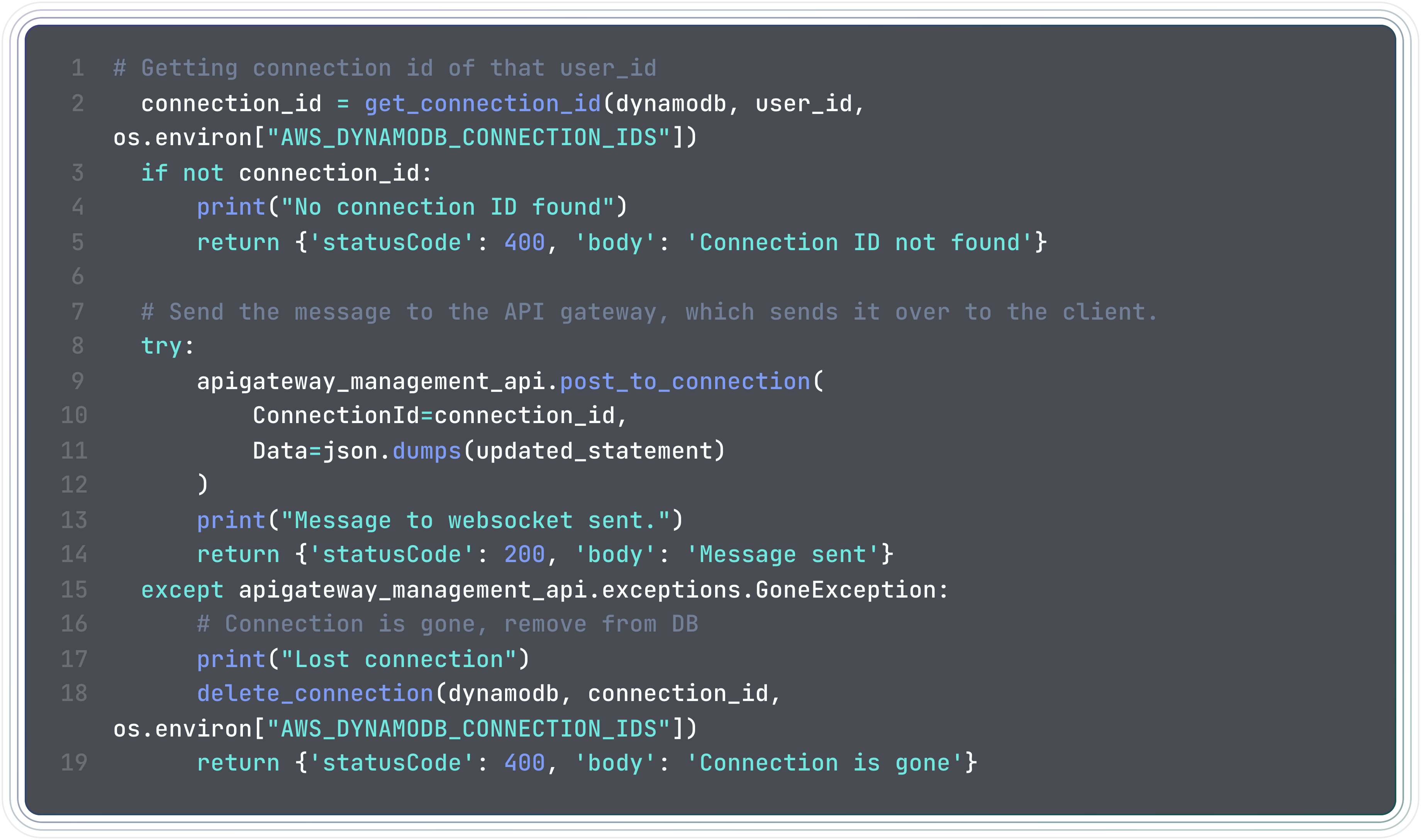Image resolution: width=1421 pixels, height=840 pixels.
Task: Click the "Lost connection" print string
Action: point(398,659)
